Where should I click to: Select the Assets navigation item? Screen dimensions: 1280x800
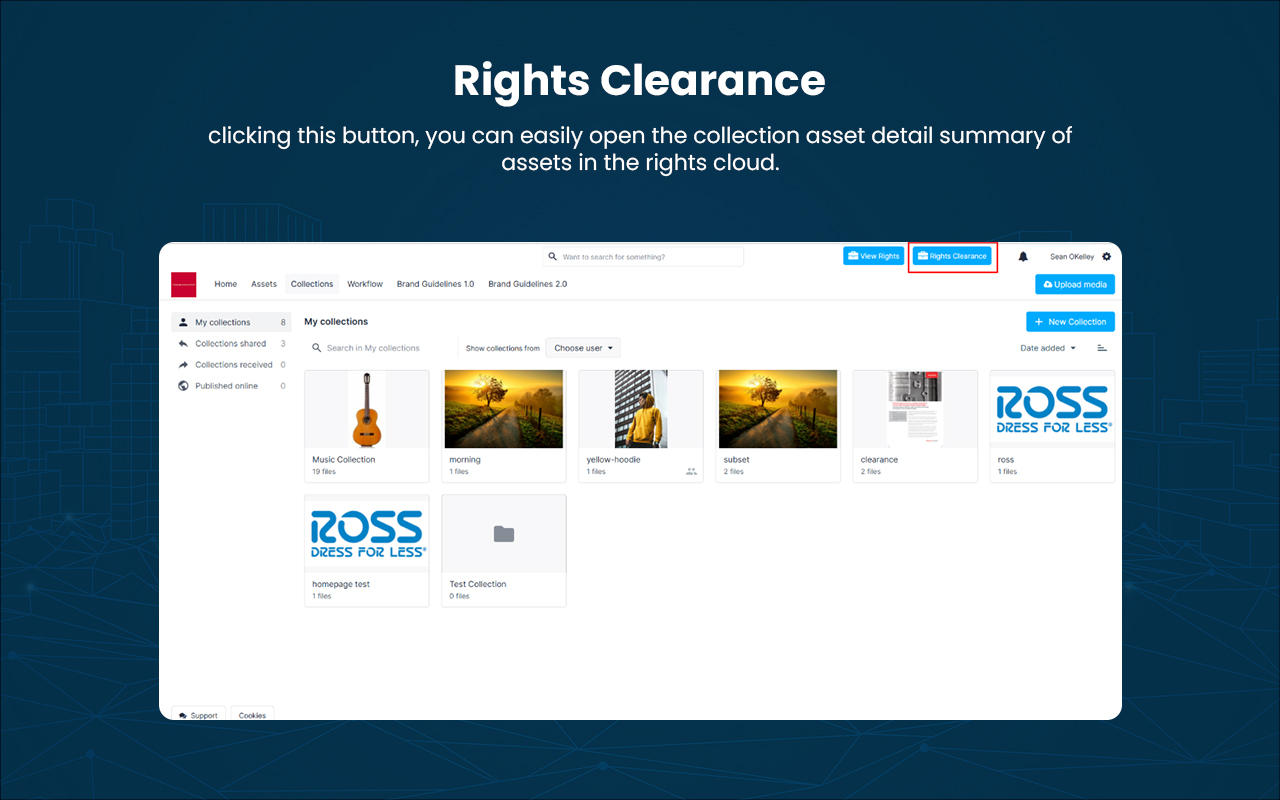click(263, 284)
